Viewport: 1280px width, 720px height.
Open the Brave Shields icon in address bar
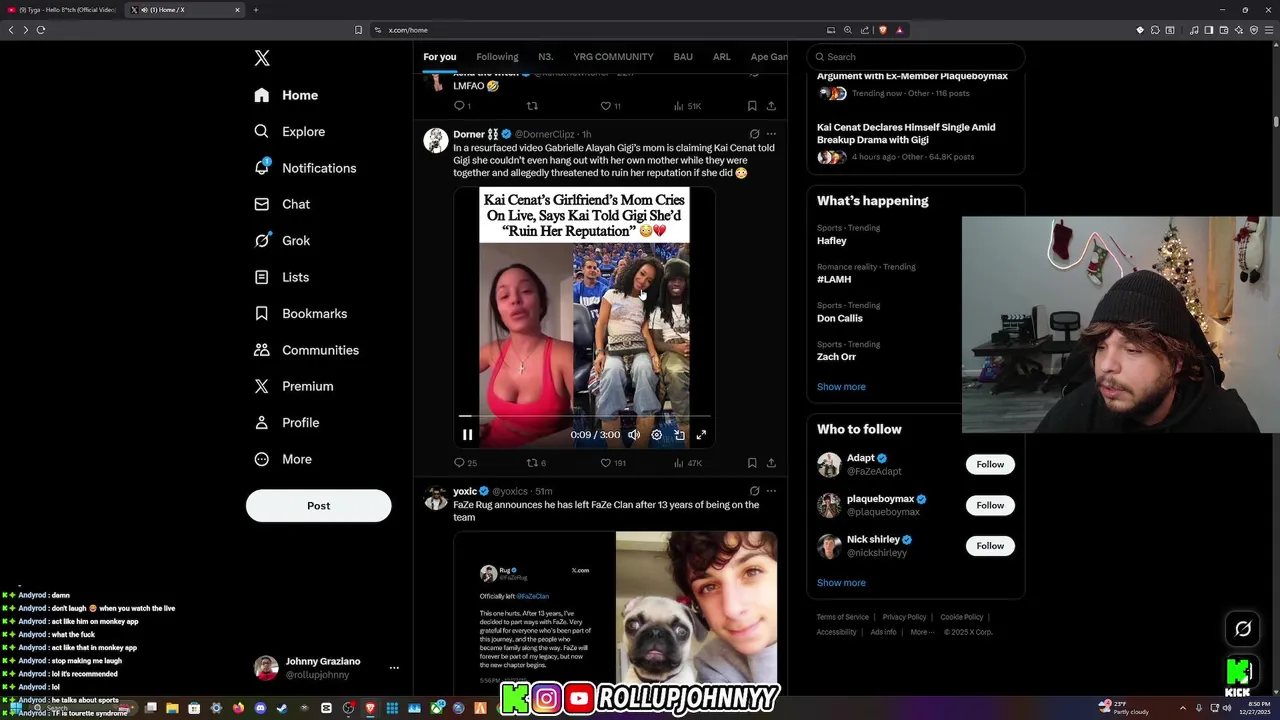(x=882, y=30)
